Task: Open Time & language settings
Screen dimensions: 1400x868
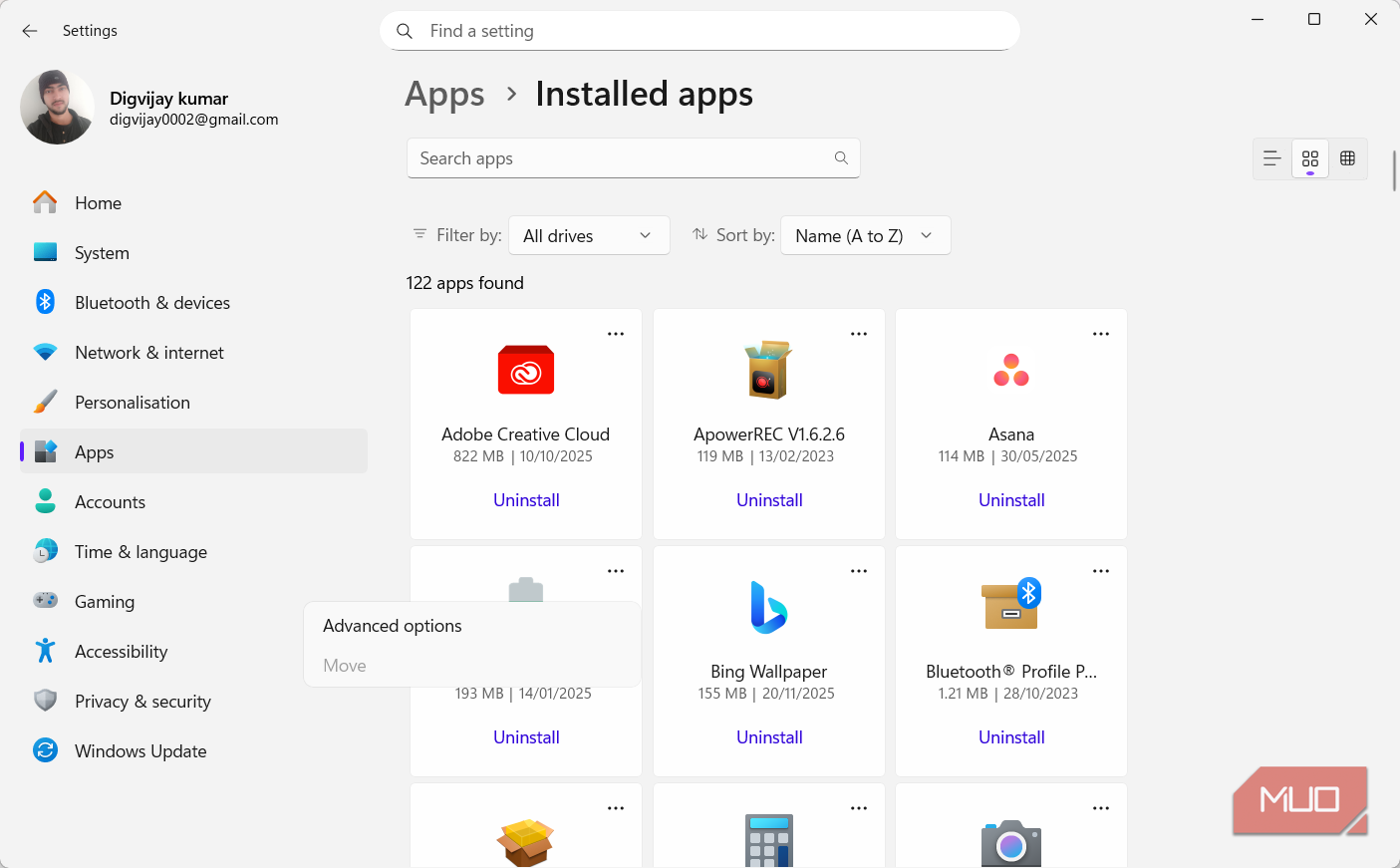Action: tap(193, 552)
